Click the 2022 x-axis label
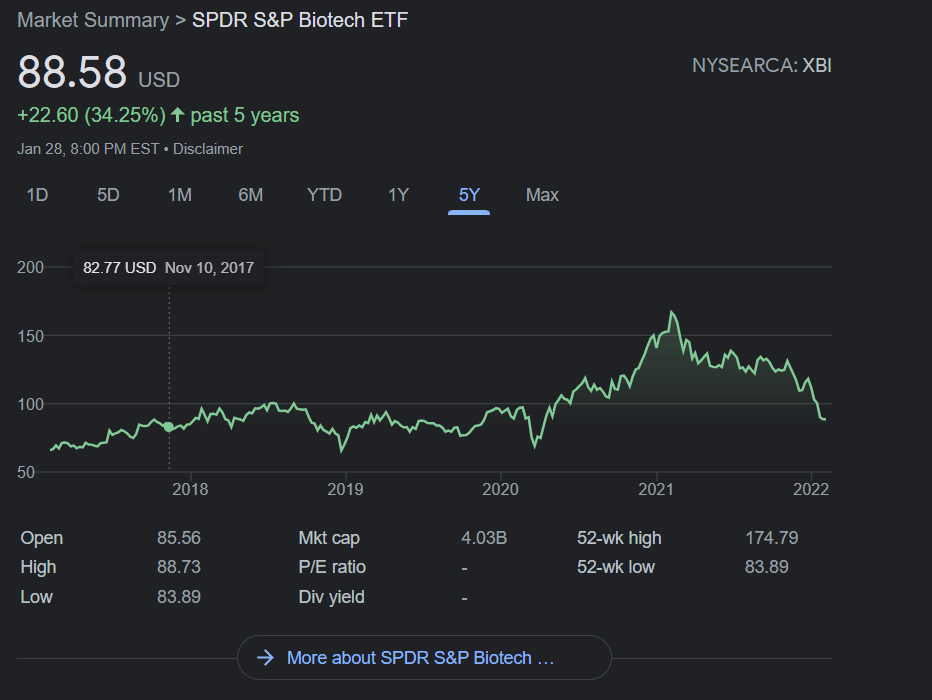Screen dimensions: 932x700 tap(811, 489)
